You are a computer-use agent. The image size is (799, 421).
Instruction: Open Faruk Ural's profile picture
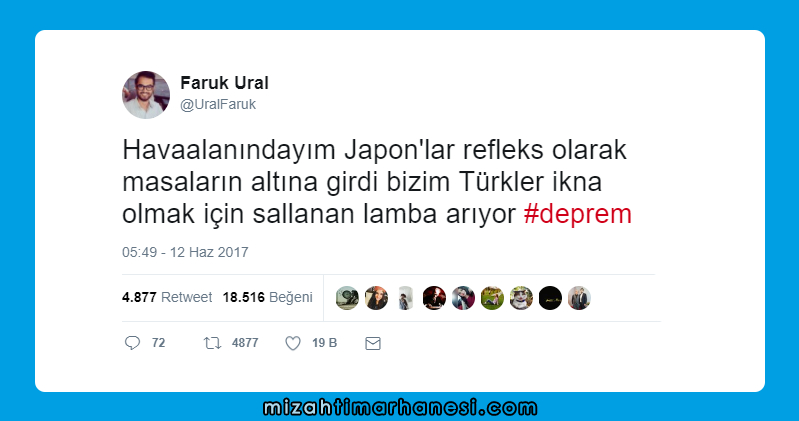[146, 95]
